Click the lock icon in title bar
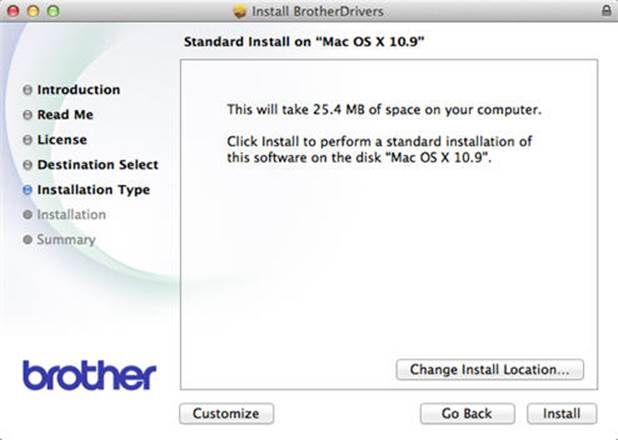This screenshot has height=440, width=618. coord(606,10)
